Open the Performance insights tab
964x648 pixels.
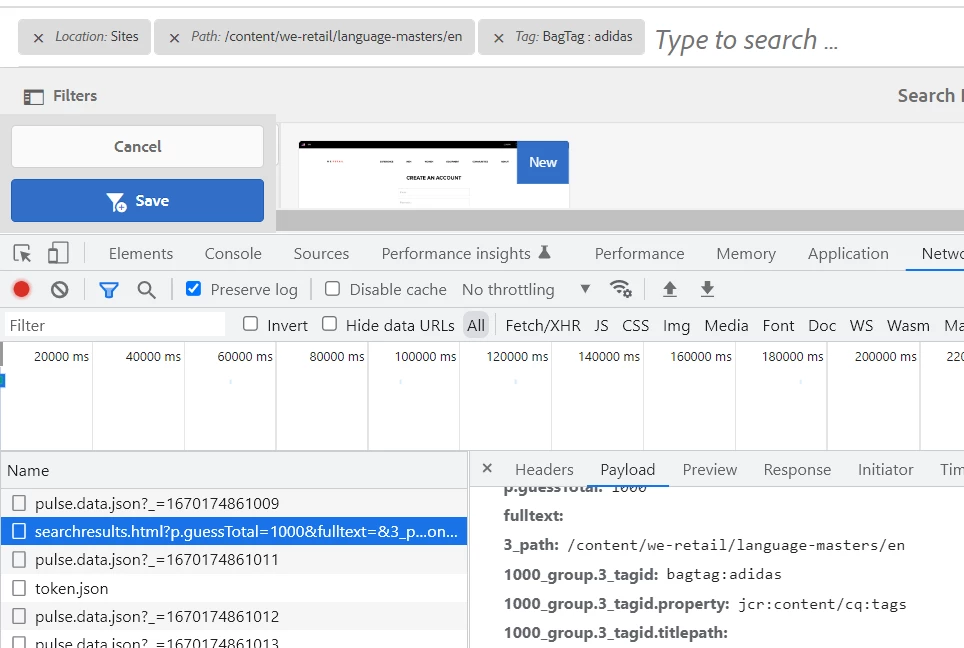(x=465, y=253)
